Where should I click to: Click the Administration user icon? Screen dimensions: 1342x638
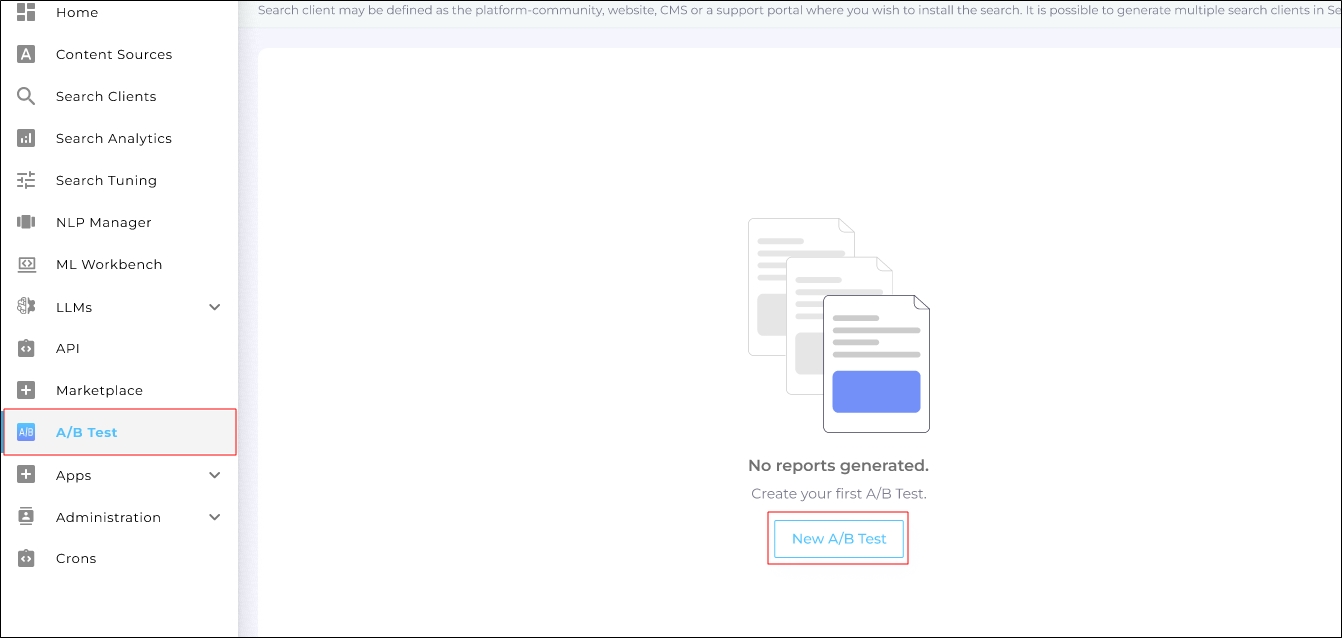pos(26,517)
